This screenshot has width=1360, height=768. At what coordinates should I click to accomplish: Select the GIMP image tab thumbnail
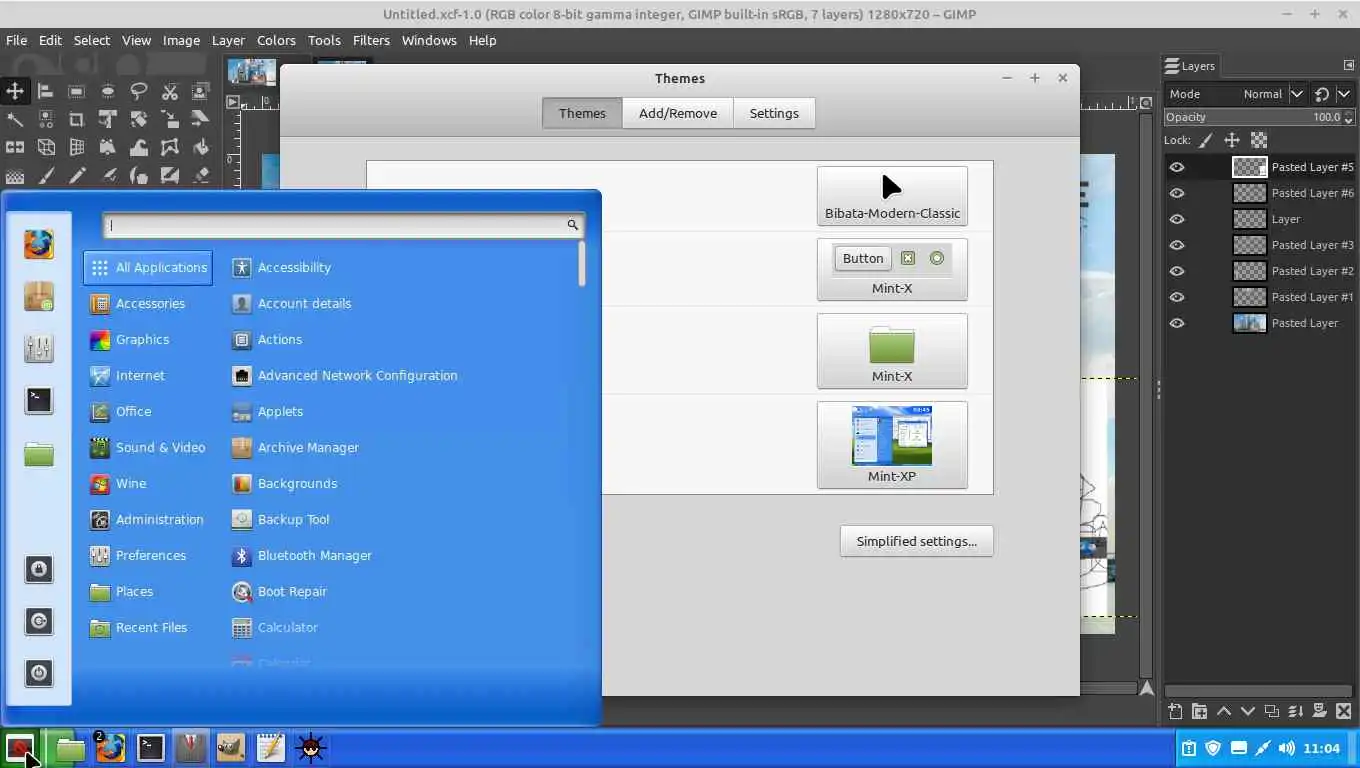(252, 72)
